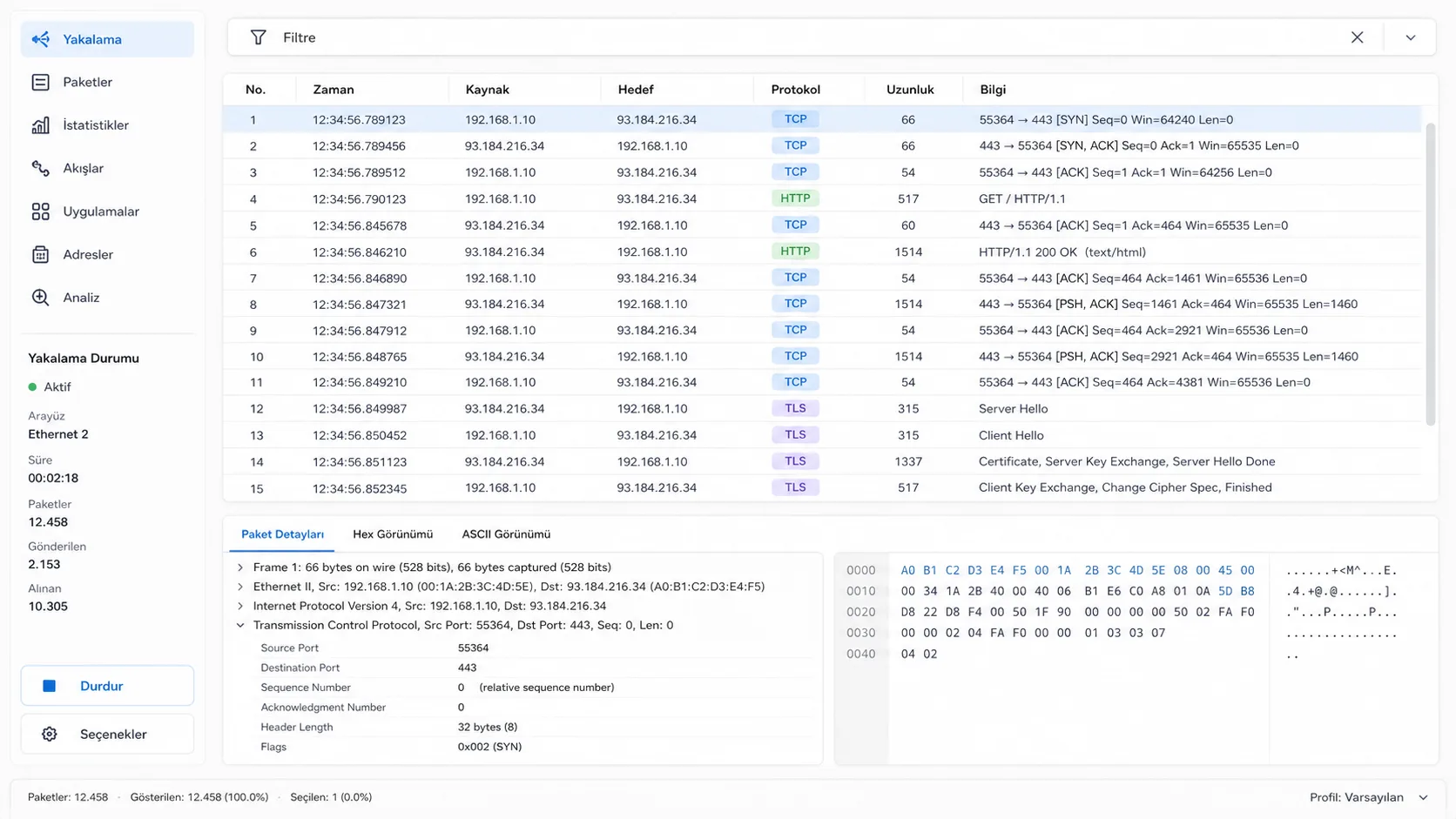
Task: Click the green Aktif status dot
Action: click(32, 387)
